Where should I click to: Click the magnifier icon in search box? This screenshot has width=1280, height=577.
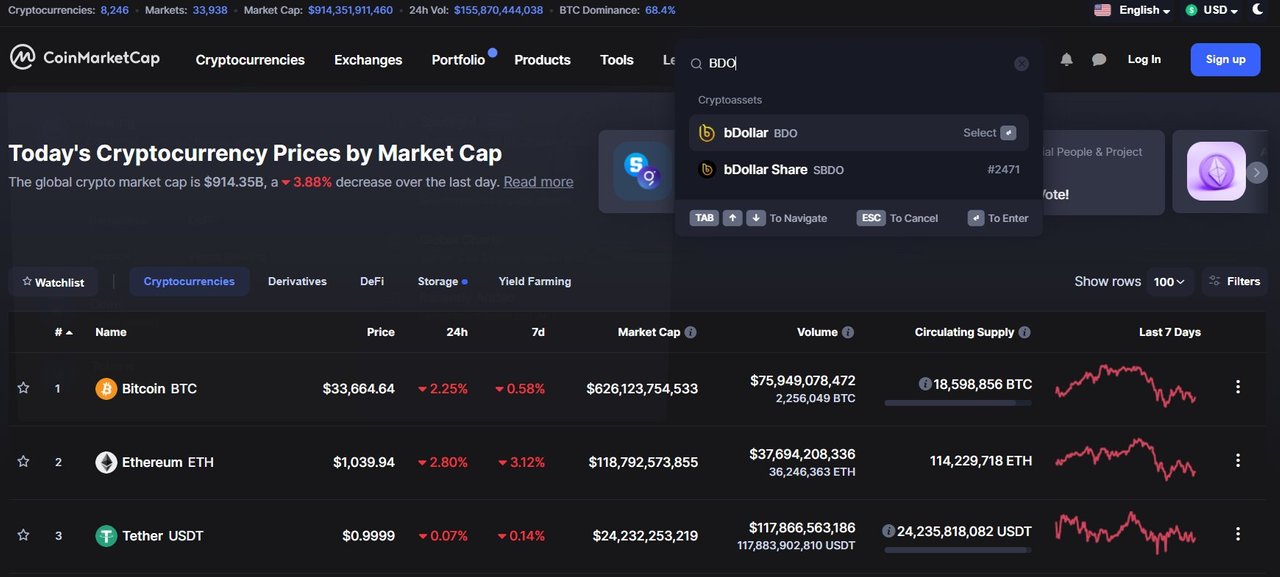click(697, 63)
